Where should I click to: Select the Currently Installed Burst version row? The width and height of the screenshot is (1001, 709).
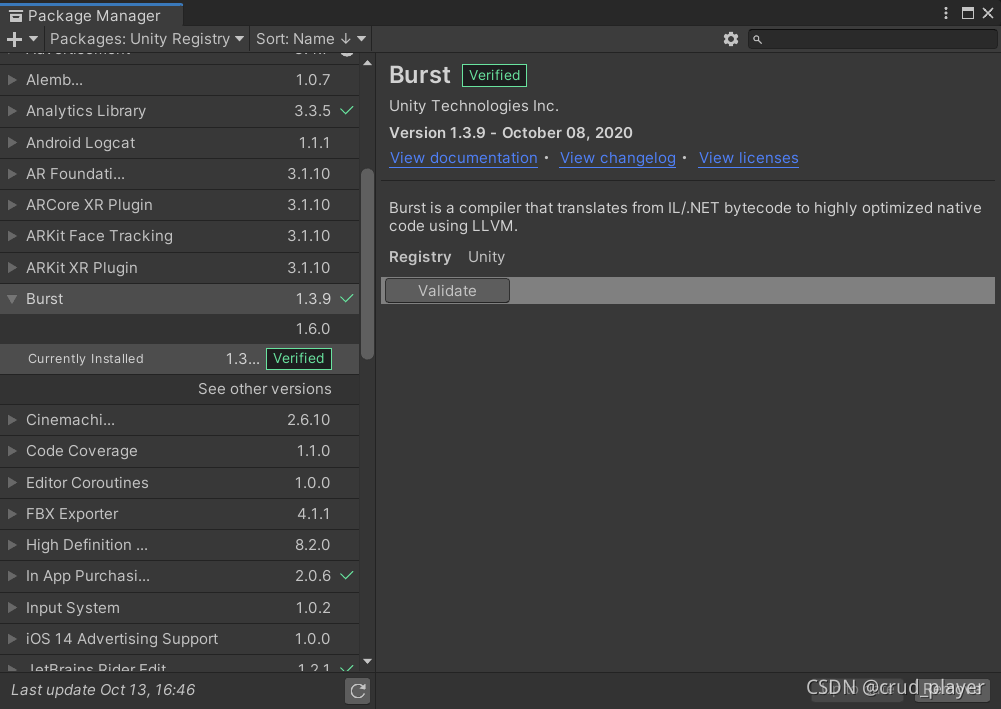(179, 359)
